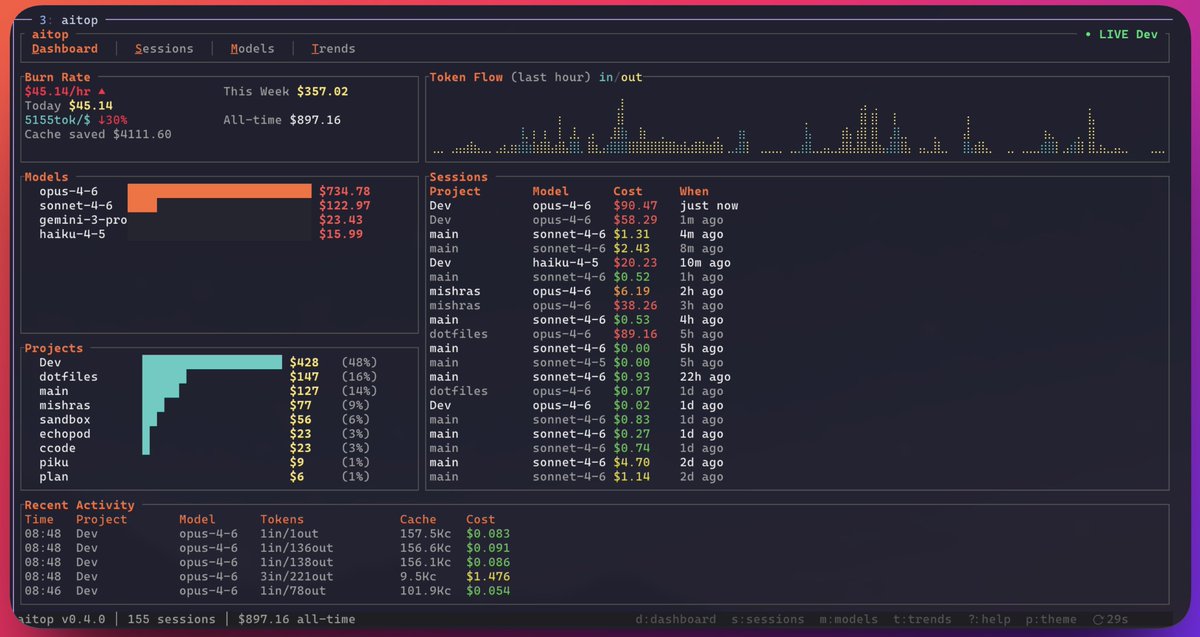This screenshot has width=1200, height=637.
Task: Click the Cost column header in Sessions
Action: pos(628,191)
